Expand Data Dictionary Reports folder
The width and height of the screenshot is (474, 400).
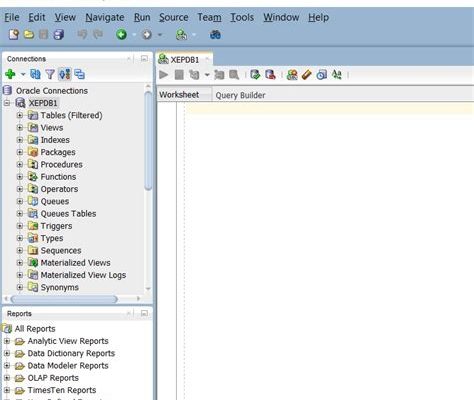7,353
